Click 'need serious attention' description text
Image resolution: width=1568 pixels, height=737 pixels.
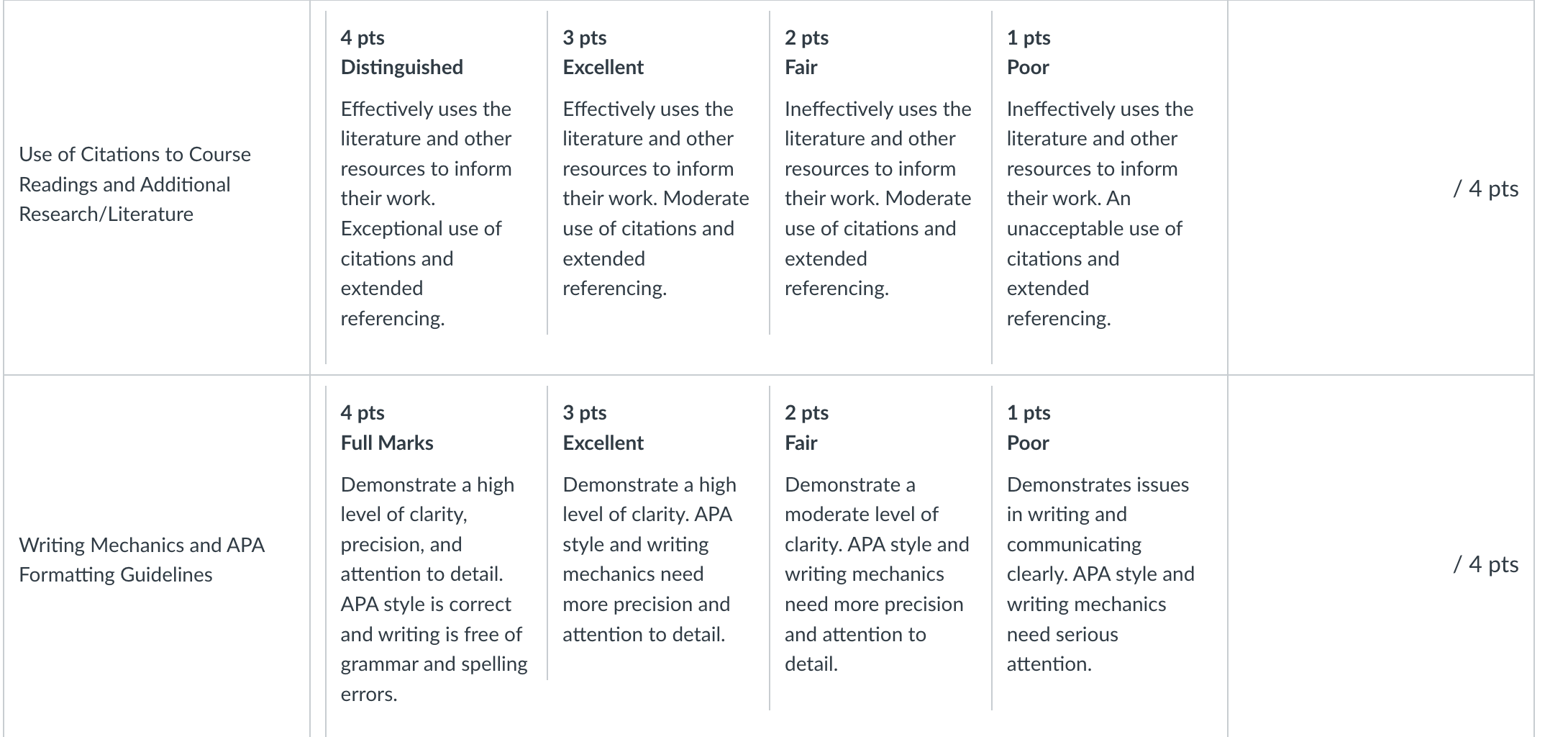pyautogui.click(x=1062, y=649)
